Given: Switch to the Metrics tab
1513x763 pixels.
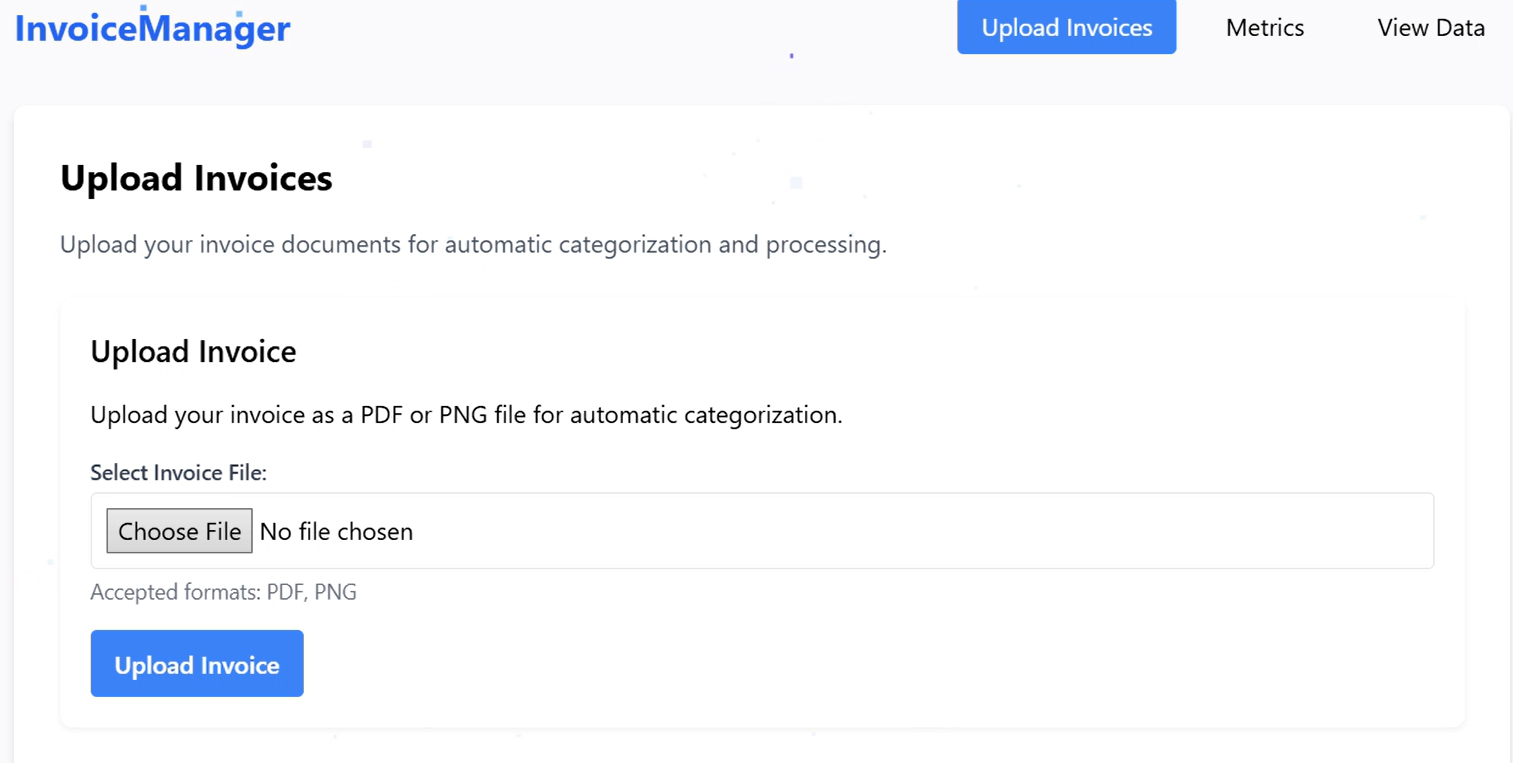Looking at the screenshot, I should (x=1264, y=28).
